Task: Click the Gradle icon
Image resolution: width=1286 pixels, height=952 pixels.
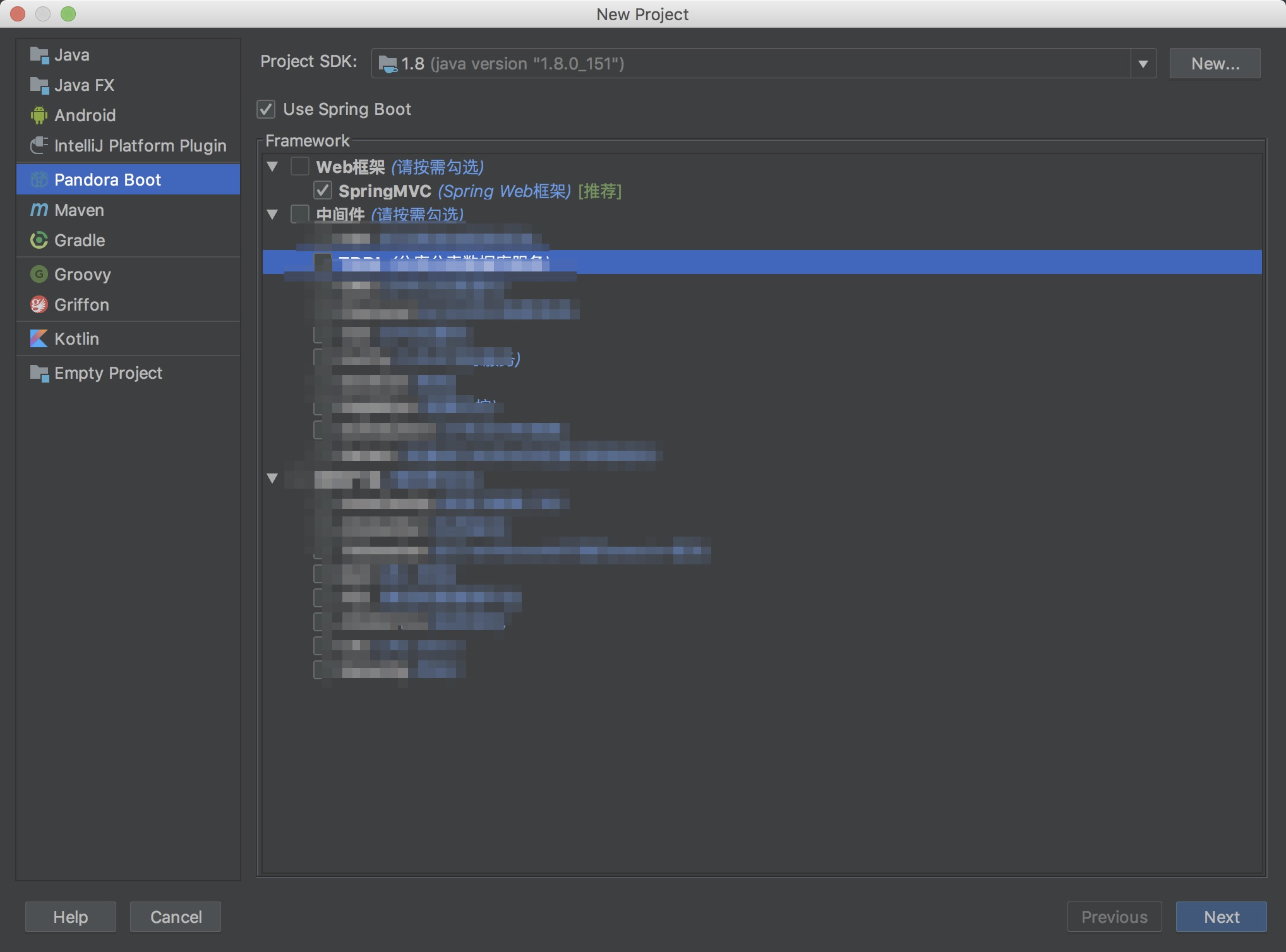Action: pos(39,240)
